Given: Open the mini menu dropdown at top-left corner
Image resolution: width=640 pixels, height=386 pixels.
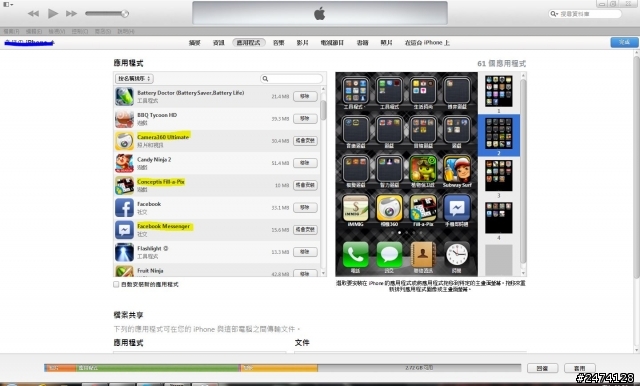Looking at the screenshot, I should pyautogui.click(x=8, y=4).
